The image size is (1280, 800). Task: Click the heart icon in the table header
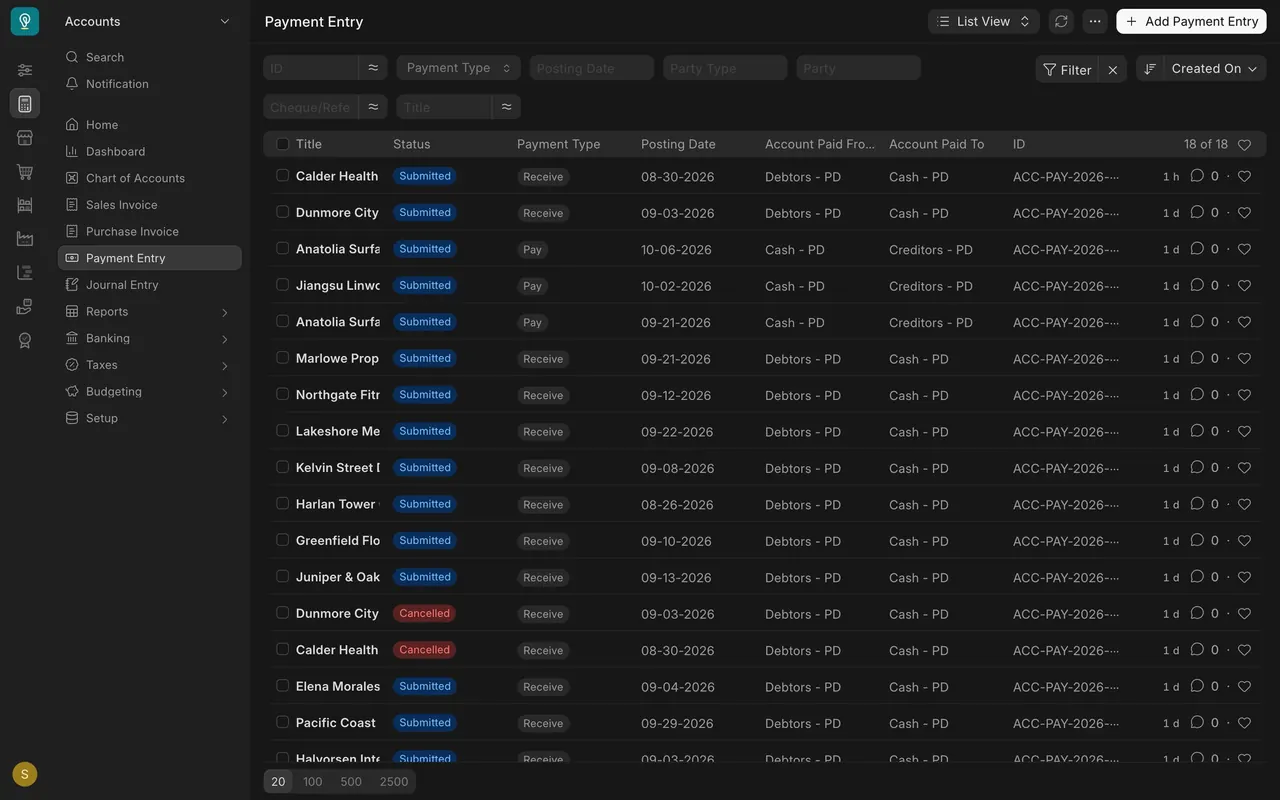(1244, 145)
